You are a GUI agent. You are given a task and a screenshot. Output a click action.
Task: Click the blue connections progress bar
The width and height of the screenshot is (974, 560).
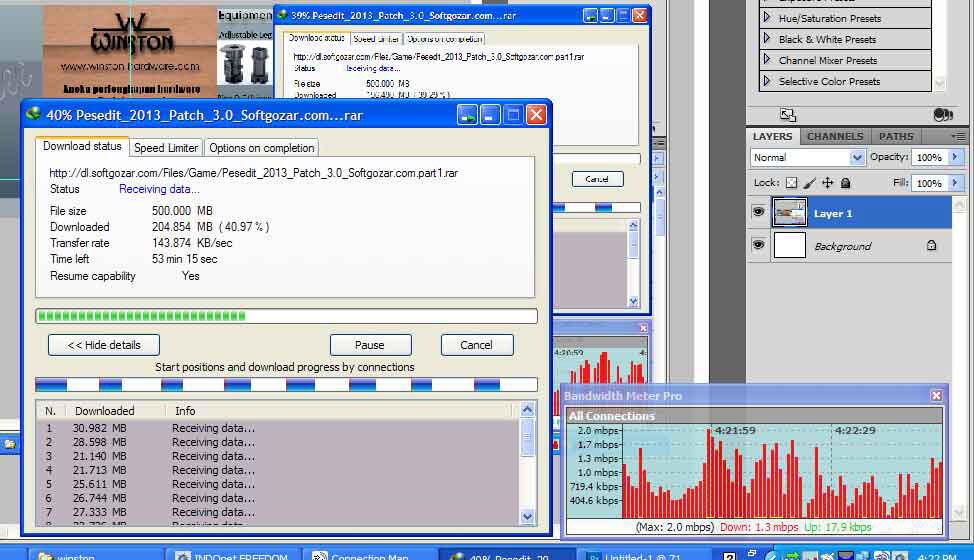pos(286,385)
